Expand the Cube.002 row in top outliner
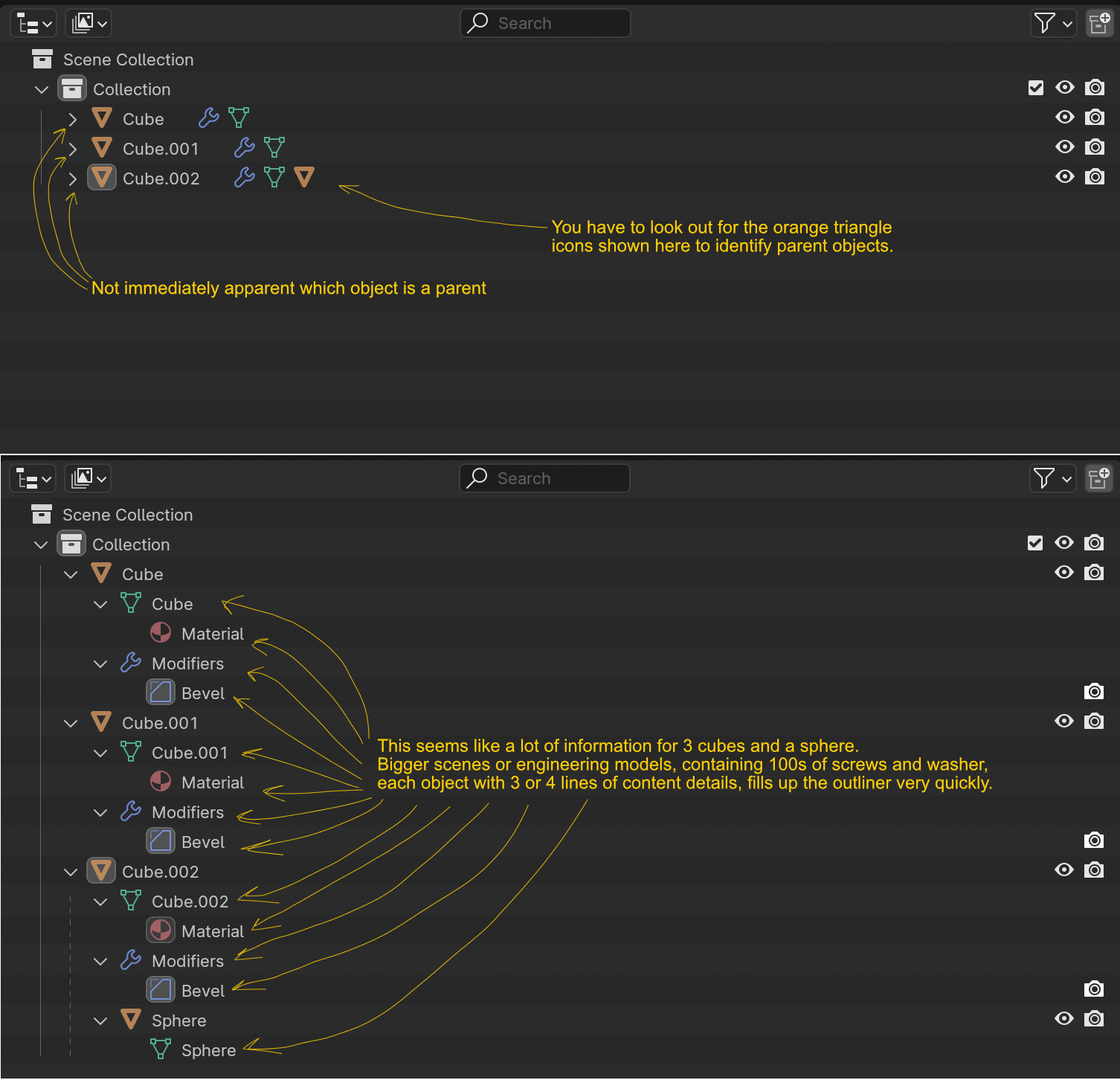This screenshot has height=1080, width=1120. tap(72, 179)
